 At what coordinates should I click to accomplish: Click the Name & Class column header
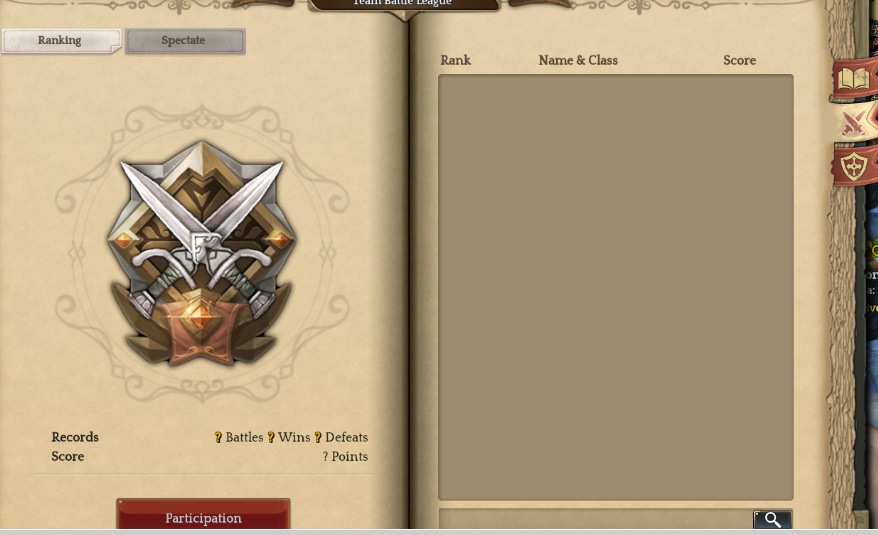[578, 61]
